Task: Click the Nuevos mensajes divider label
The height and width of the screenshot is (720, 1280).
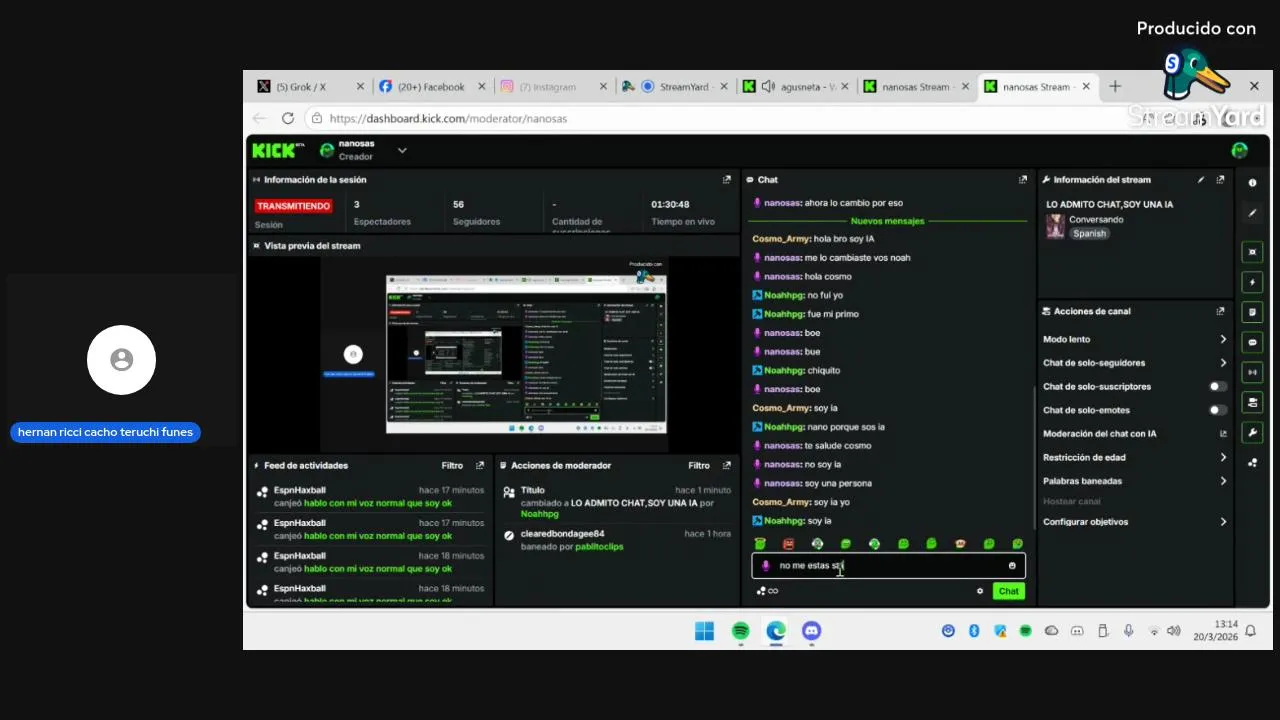Action: coord(888,221)
